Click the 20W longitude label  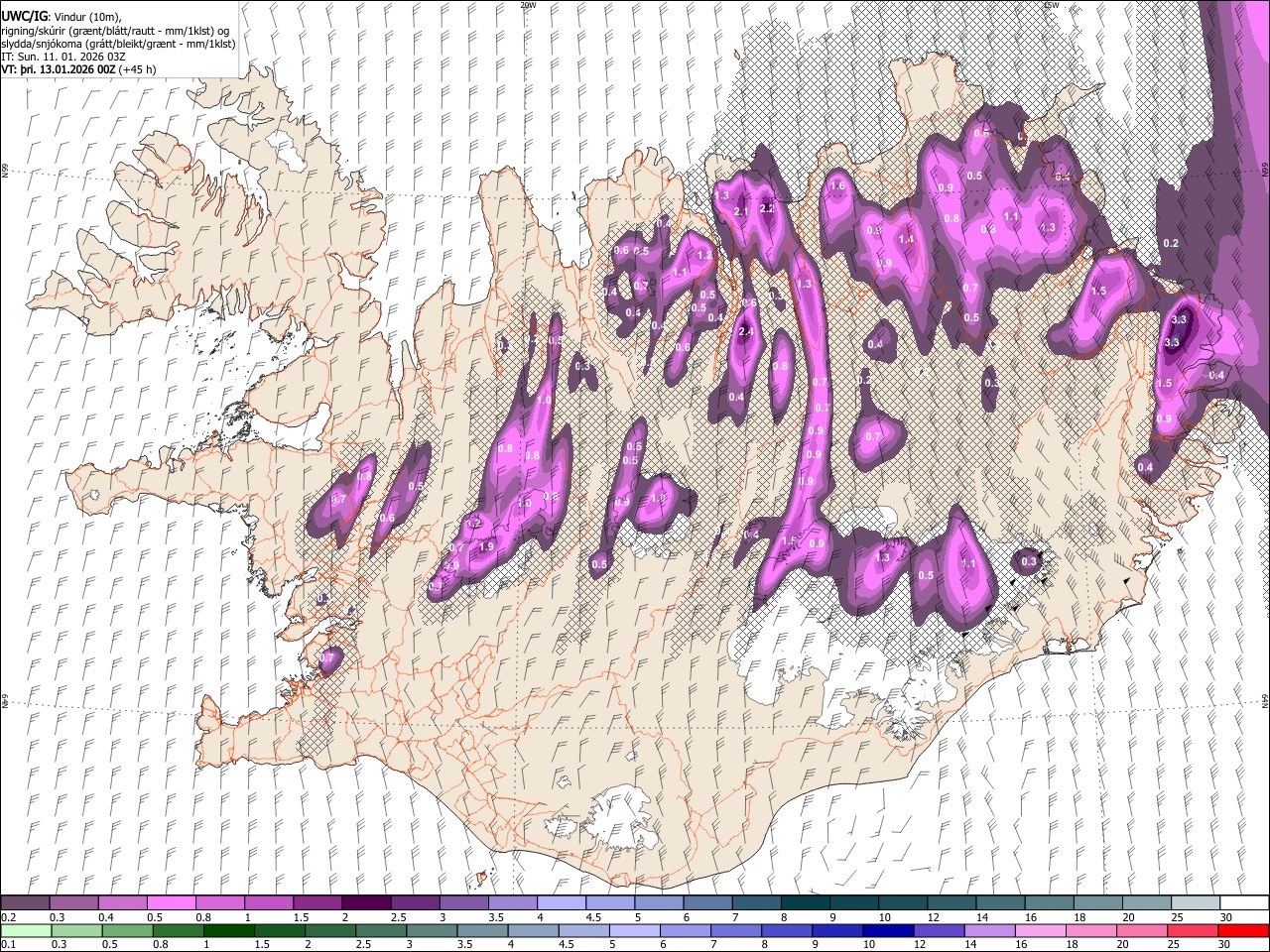528,5
